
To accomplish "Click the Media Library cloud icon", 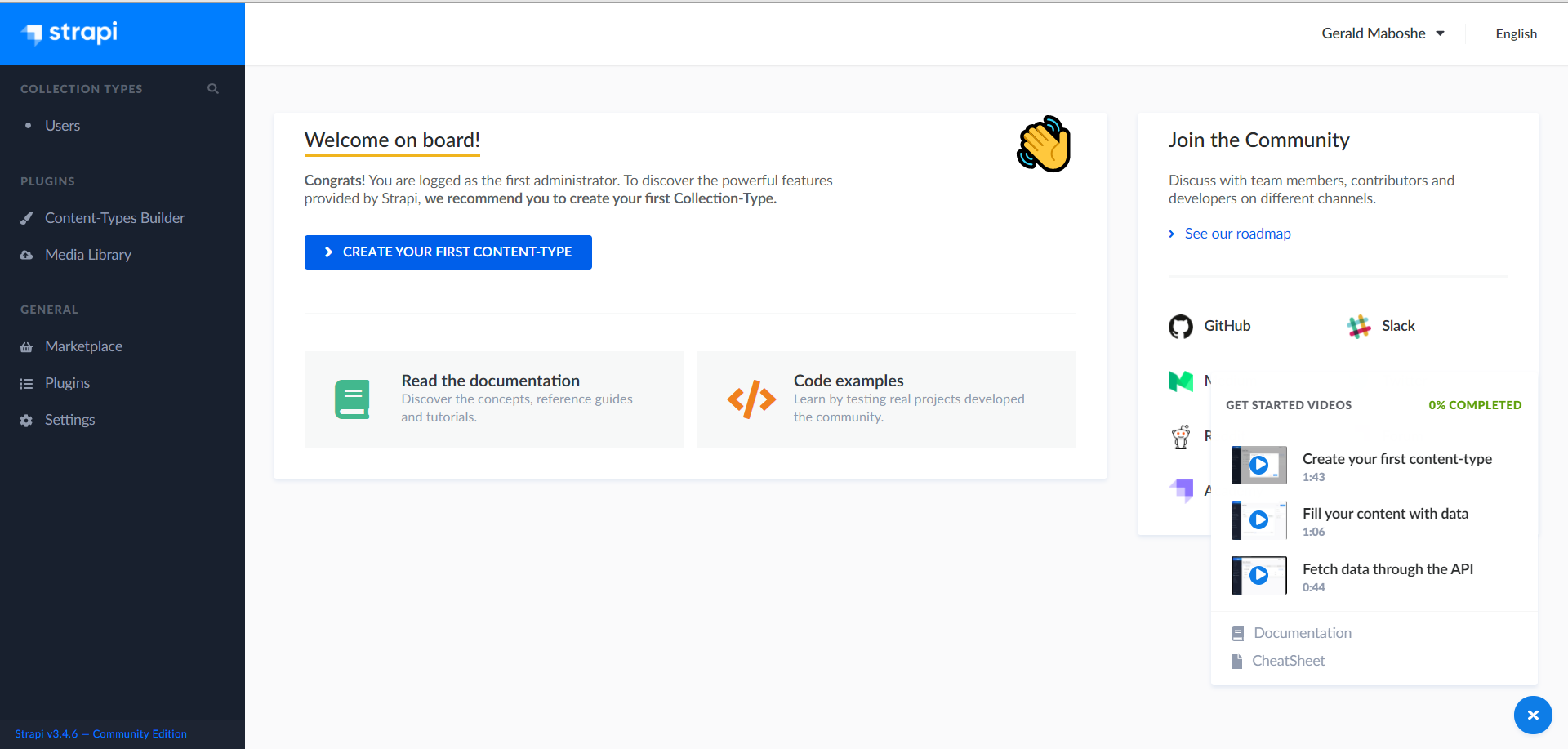I will [26, 255].
